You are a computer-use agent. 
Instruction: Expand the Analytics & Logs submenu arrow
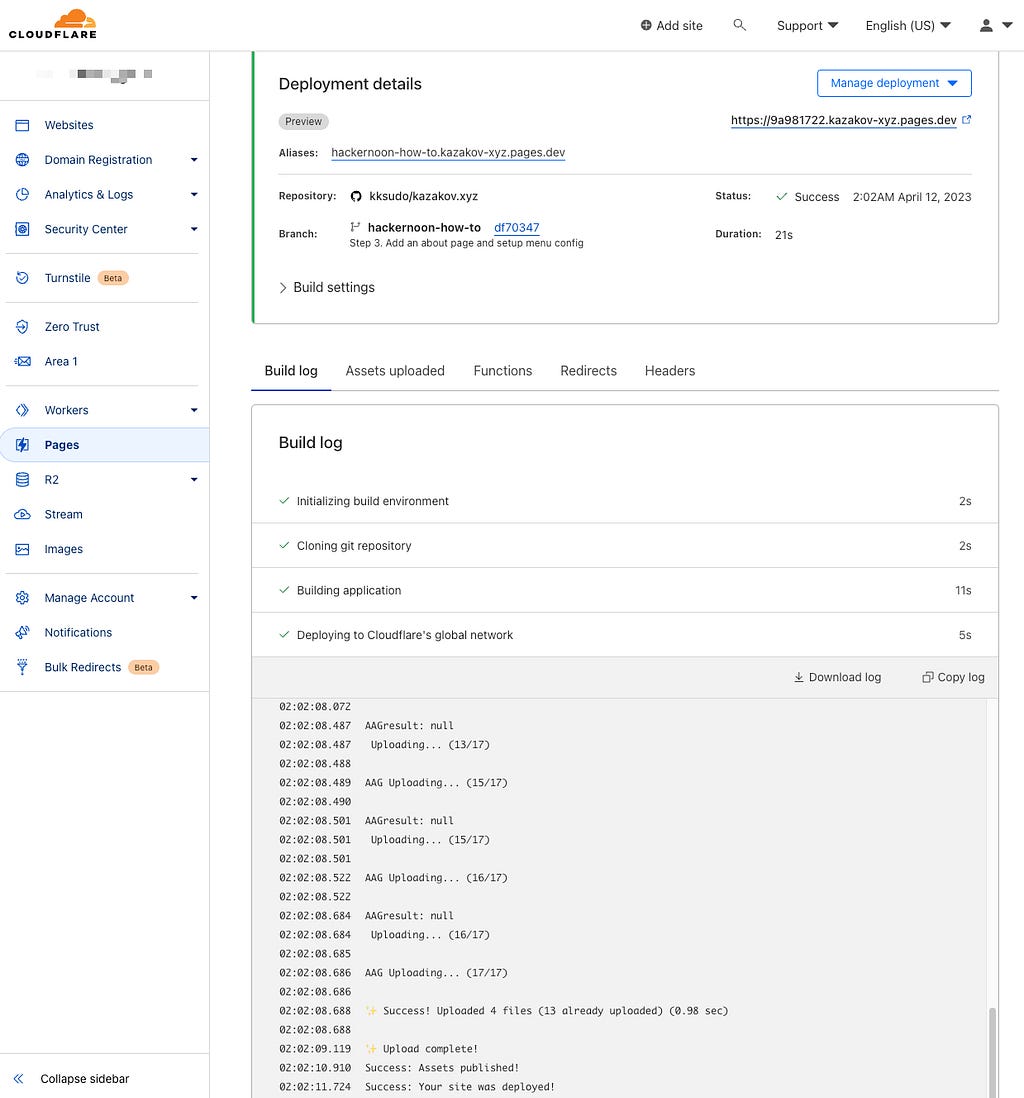(x=194, y=195)
